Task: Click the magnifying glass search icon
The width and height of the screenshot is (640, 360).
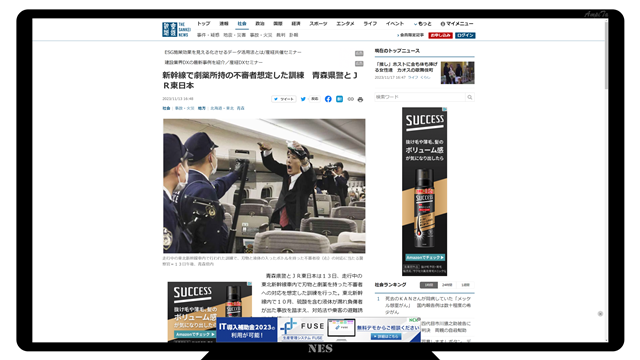Action: pos(470,97)
